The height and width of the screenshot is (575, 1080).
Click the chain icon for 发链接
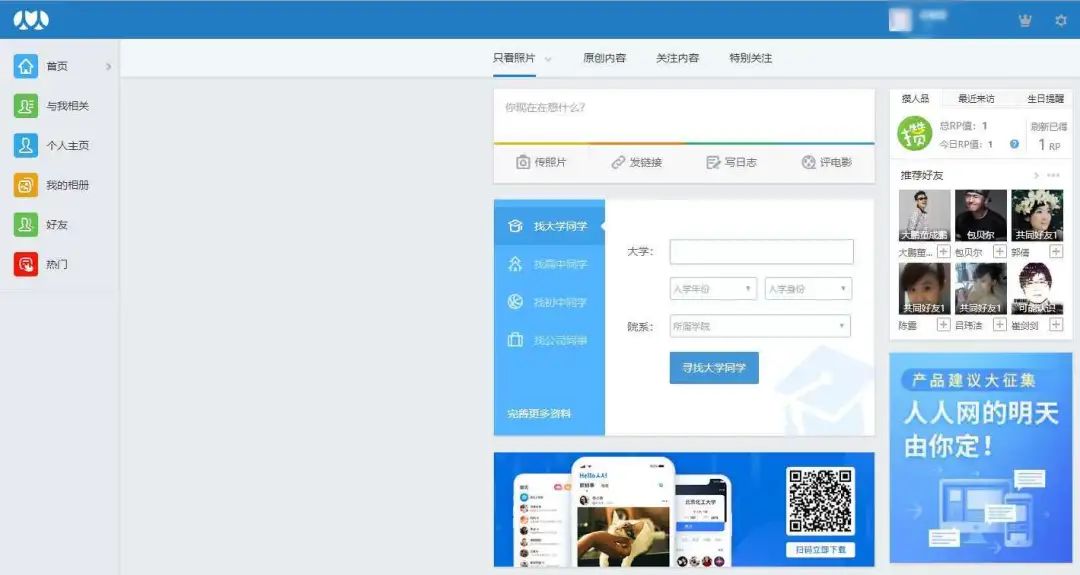(x=618, y=163)
